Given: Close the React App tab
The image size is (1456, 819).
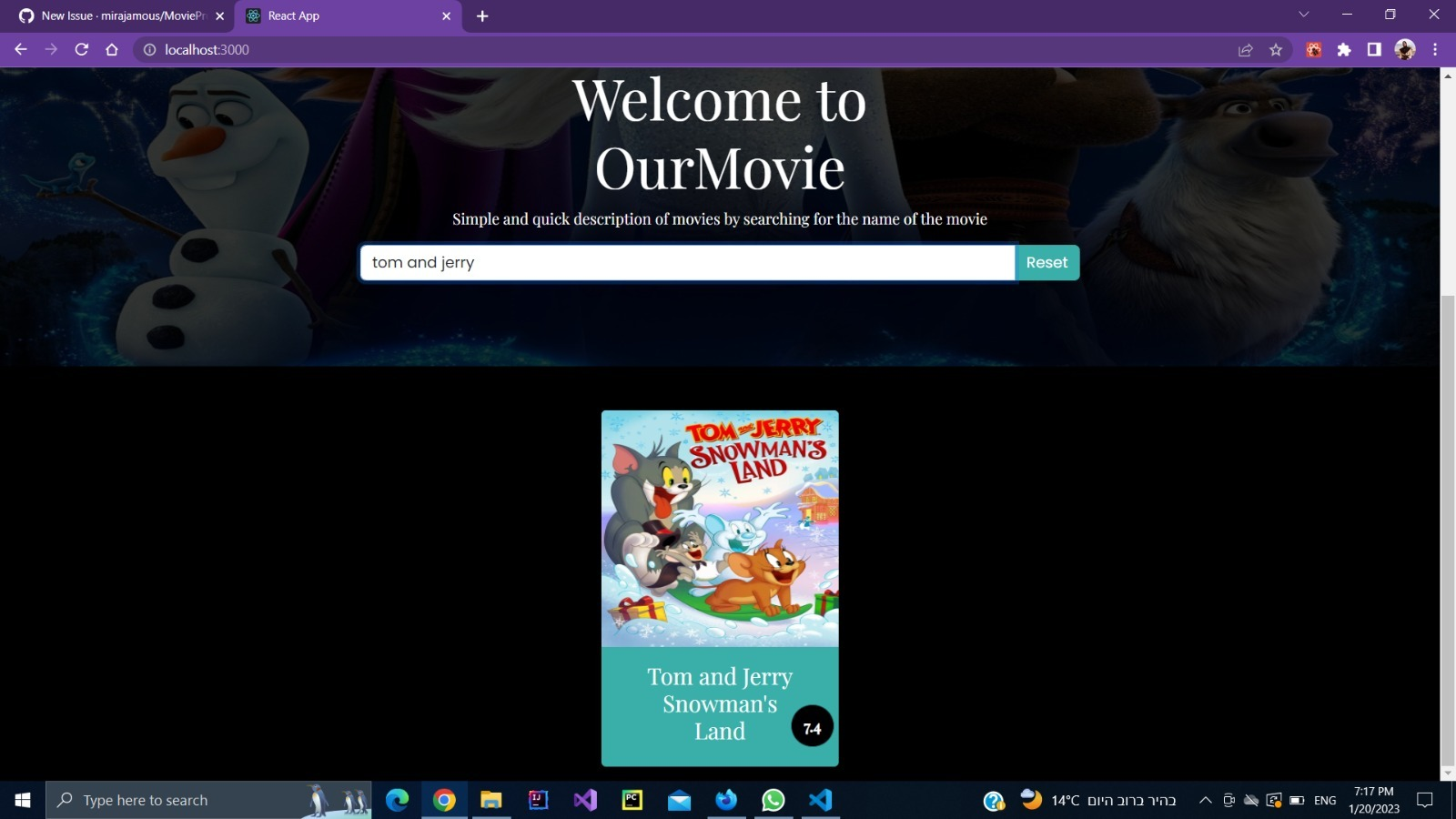Looking at the screenshot, I should click(x=446, y=15).
